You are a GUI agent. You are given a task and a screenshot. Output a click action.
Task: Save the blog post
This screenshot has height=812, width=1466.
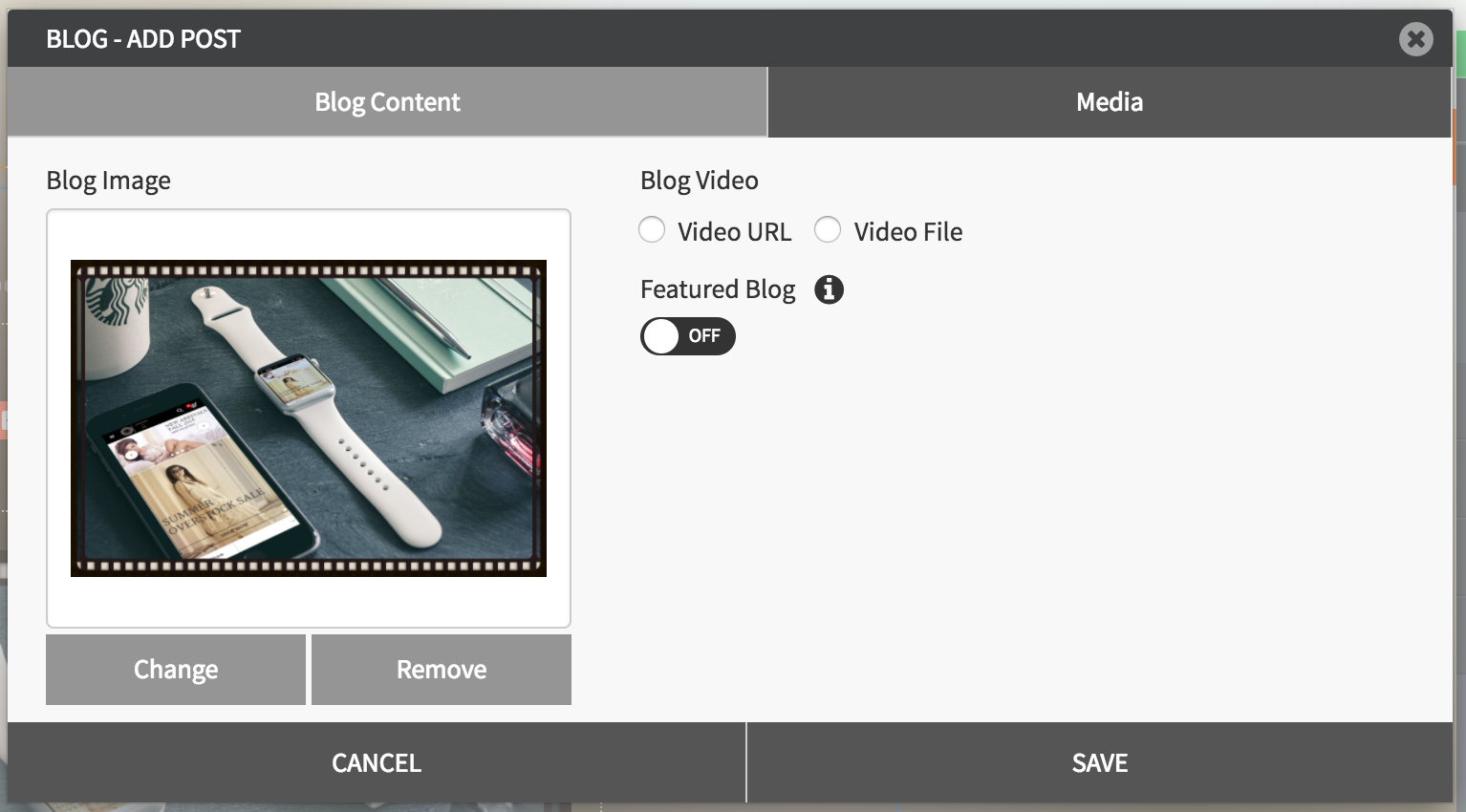pyautogui.click(x=1099, y=763)
